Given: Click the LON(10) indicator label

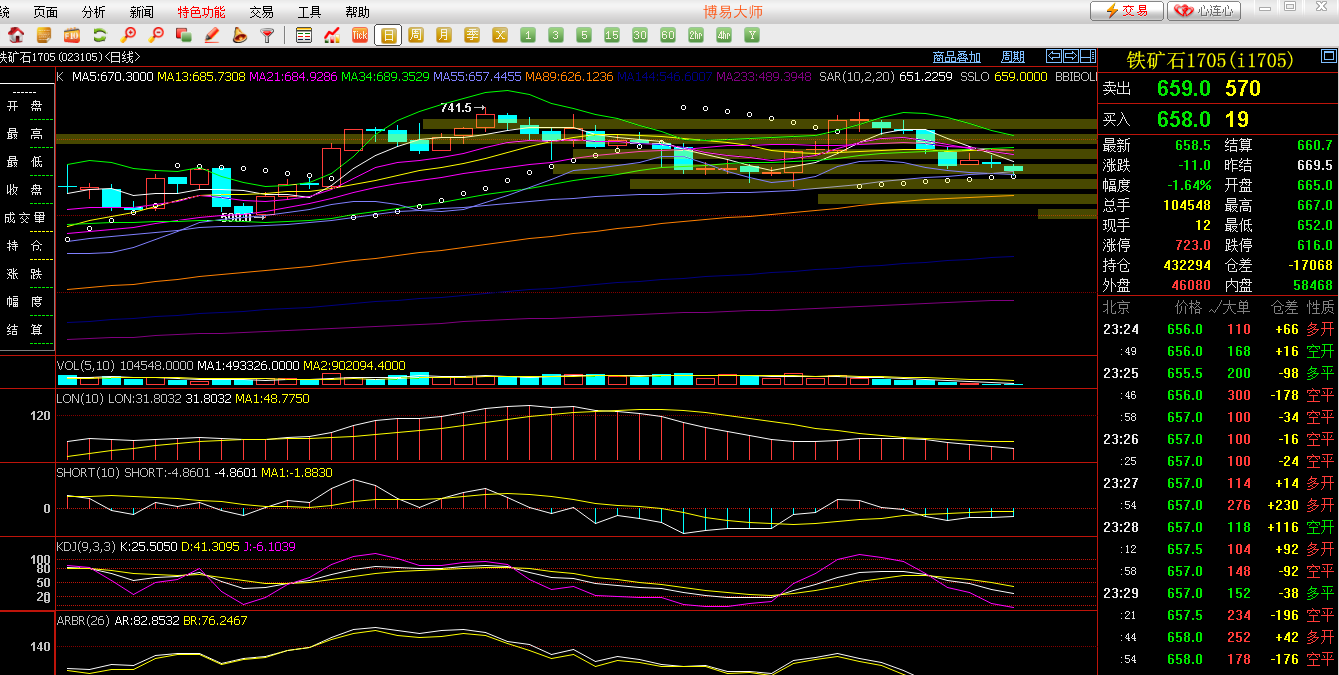Looking at the screenshot, I should click(81, 398).
